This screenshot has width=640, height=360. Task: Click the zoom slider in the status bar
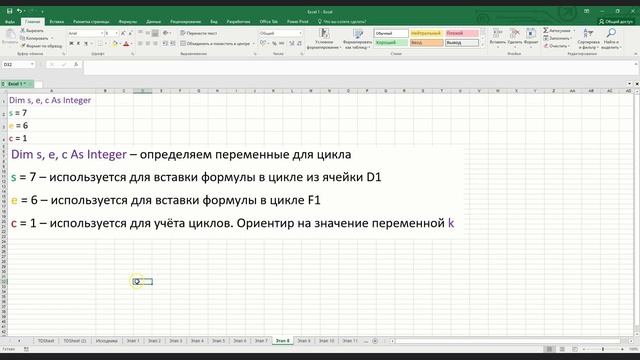click(603, 349)
